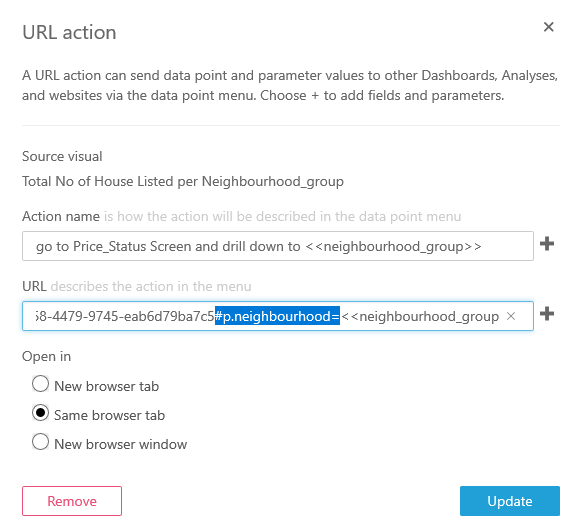Click Total No of House Listed visual name
577x528 pixels.
183,181
